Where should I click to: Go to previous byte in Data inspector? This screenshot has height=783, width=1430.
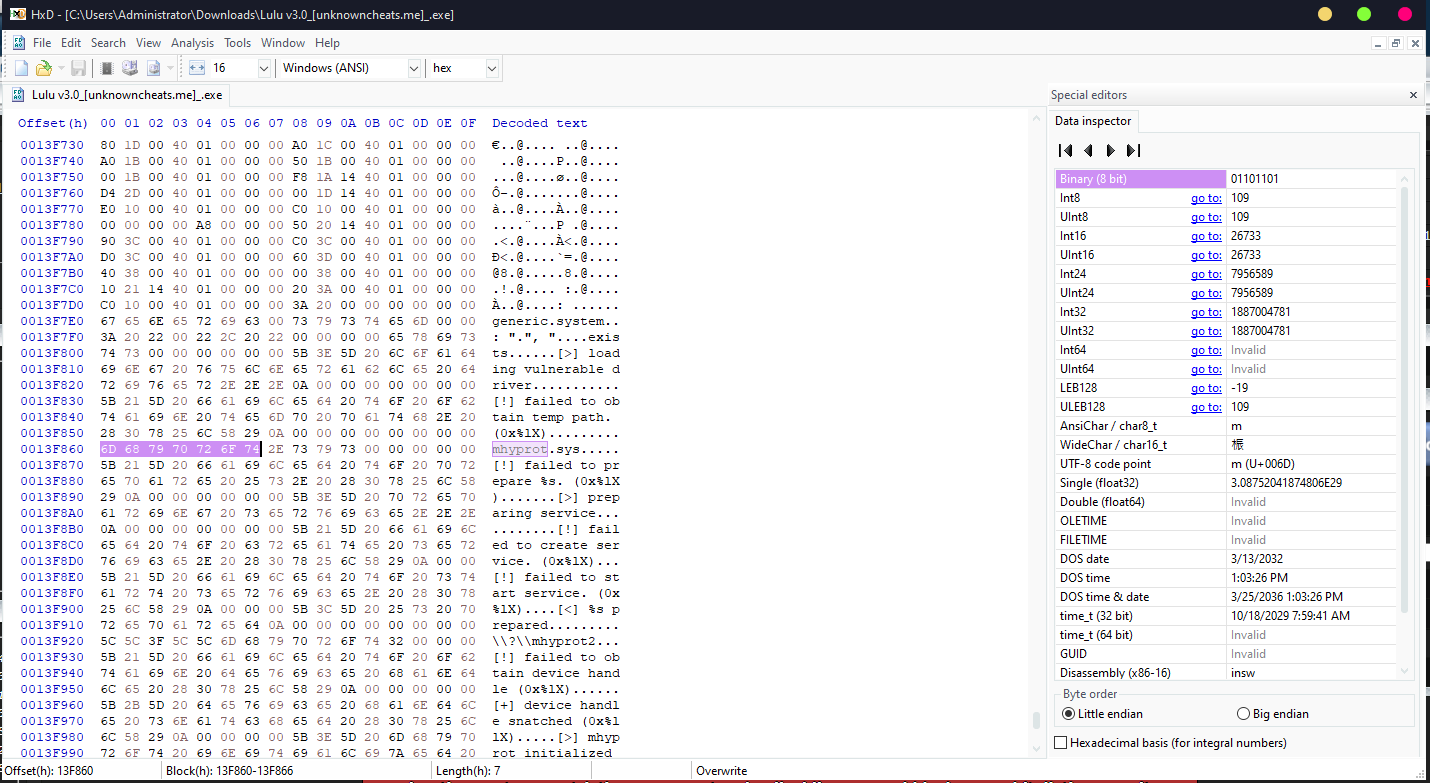(1088, 150)
